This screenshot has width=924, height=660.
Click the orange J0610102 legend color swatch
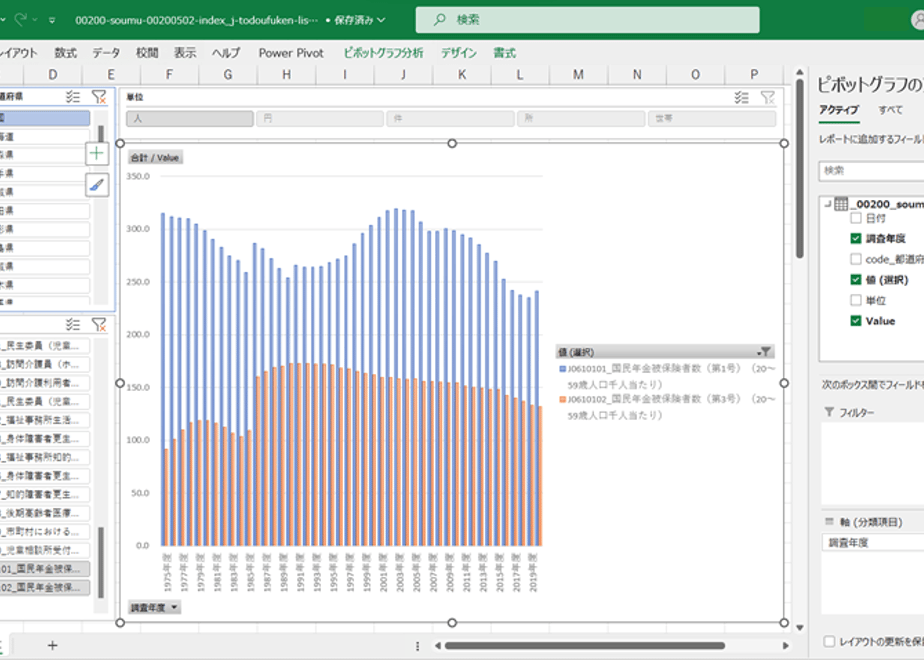point(563,400)
